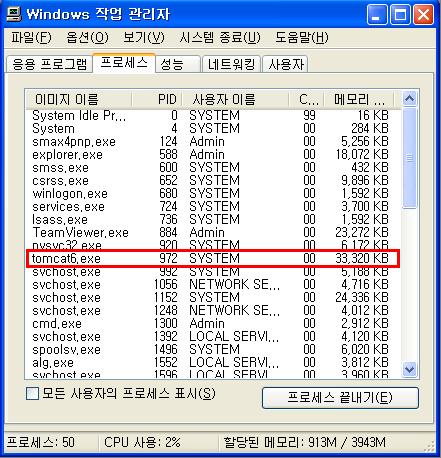441x458 pixels.
Task: Click the 23,272 KB memory value
Action: tap(362, 232)
